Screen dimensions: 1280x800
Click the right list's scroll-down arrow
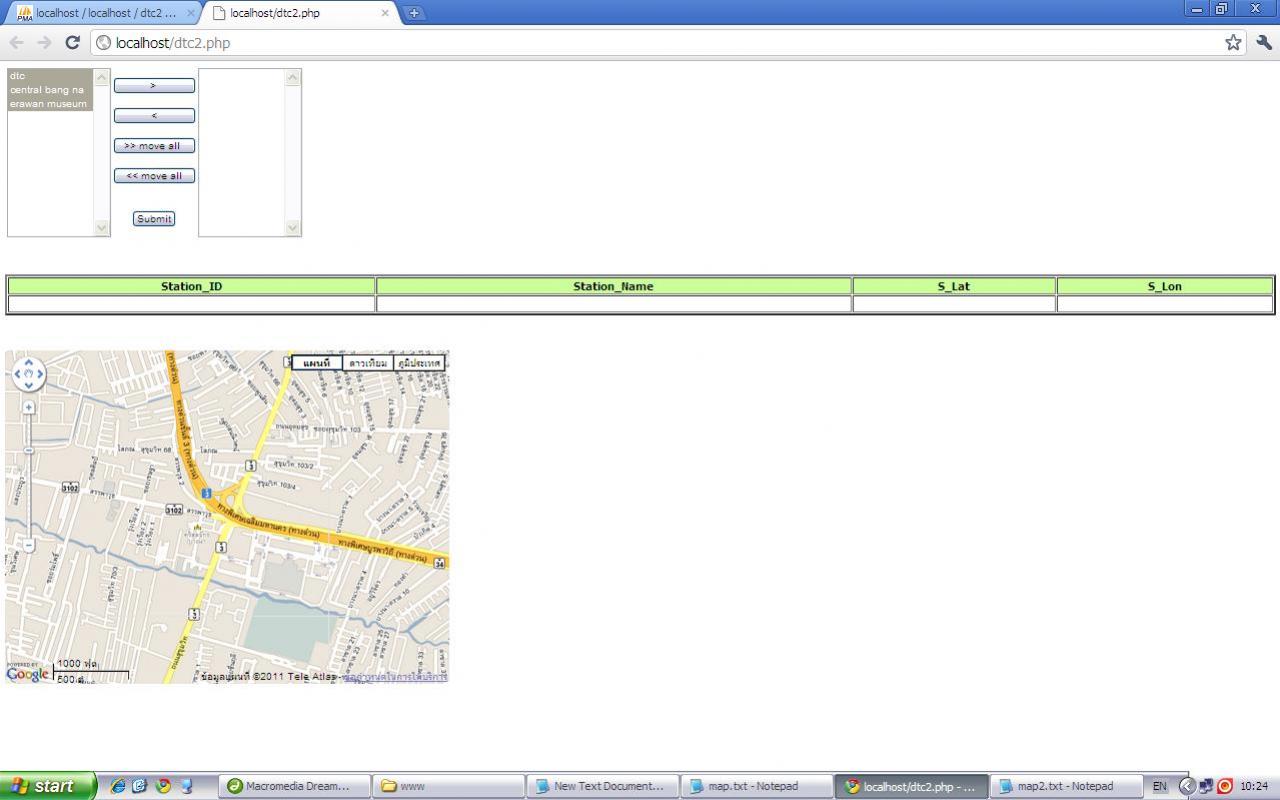point(293,228)
